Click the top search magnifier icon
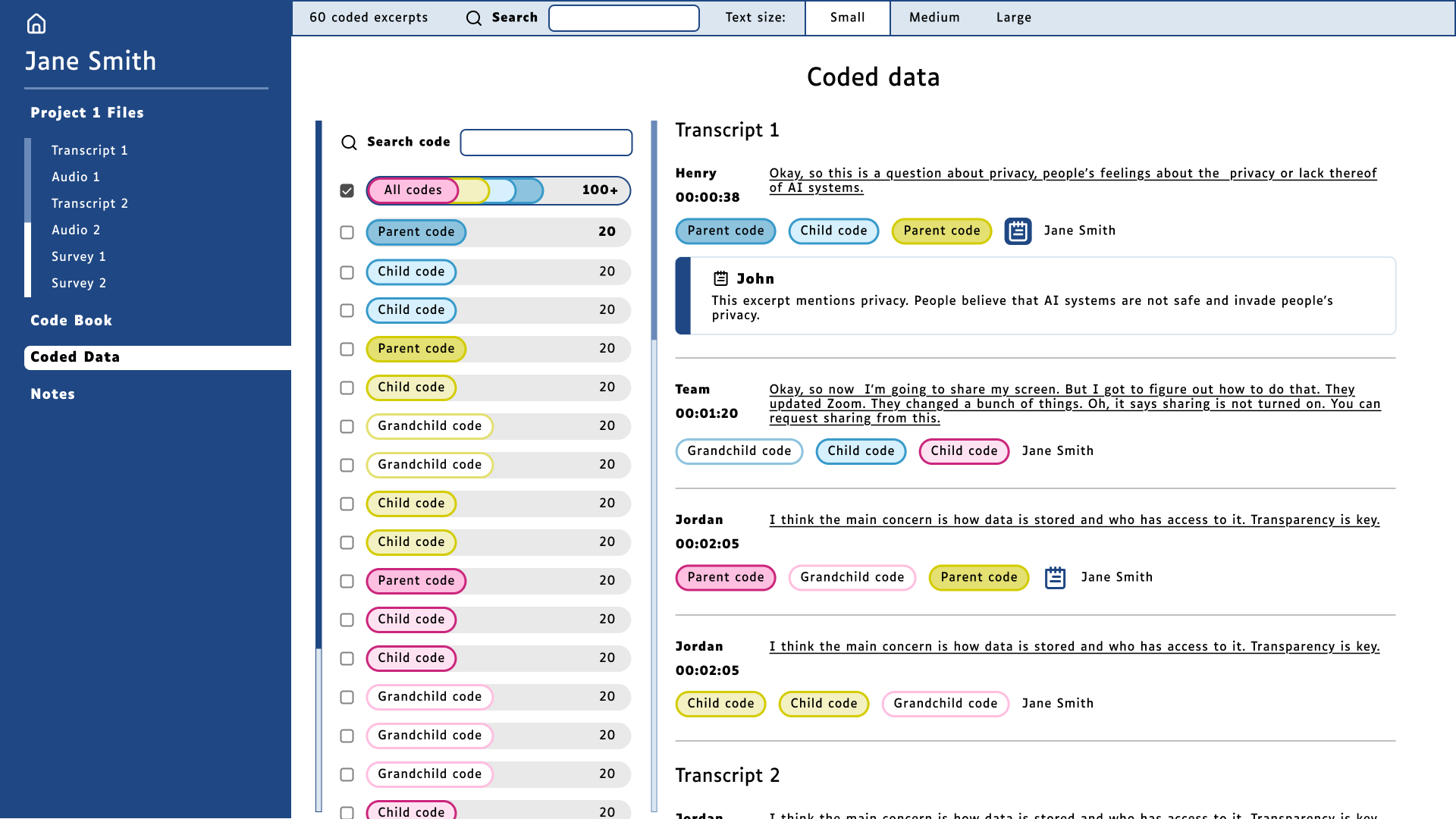 coord(474,18)
